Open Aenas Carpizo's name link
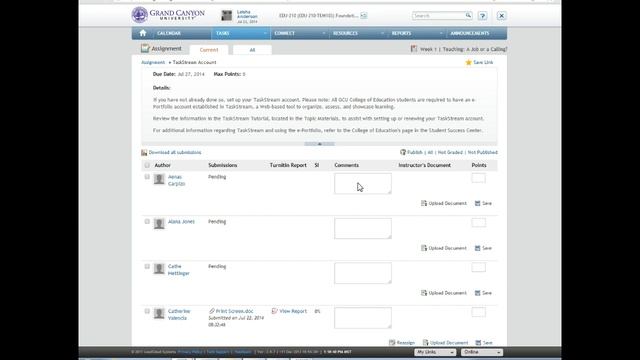 176,180
